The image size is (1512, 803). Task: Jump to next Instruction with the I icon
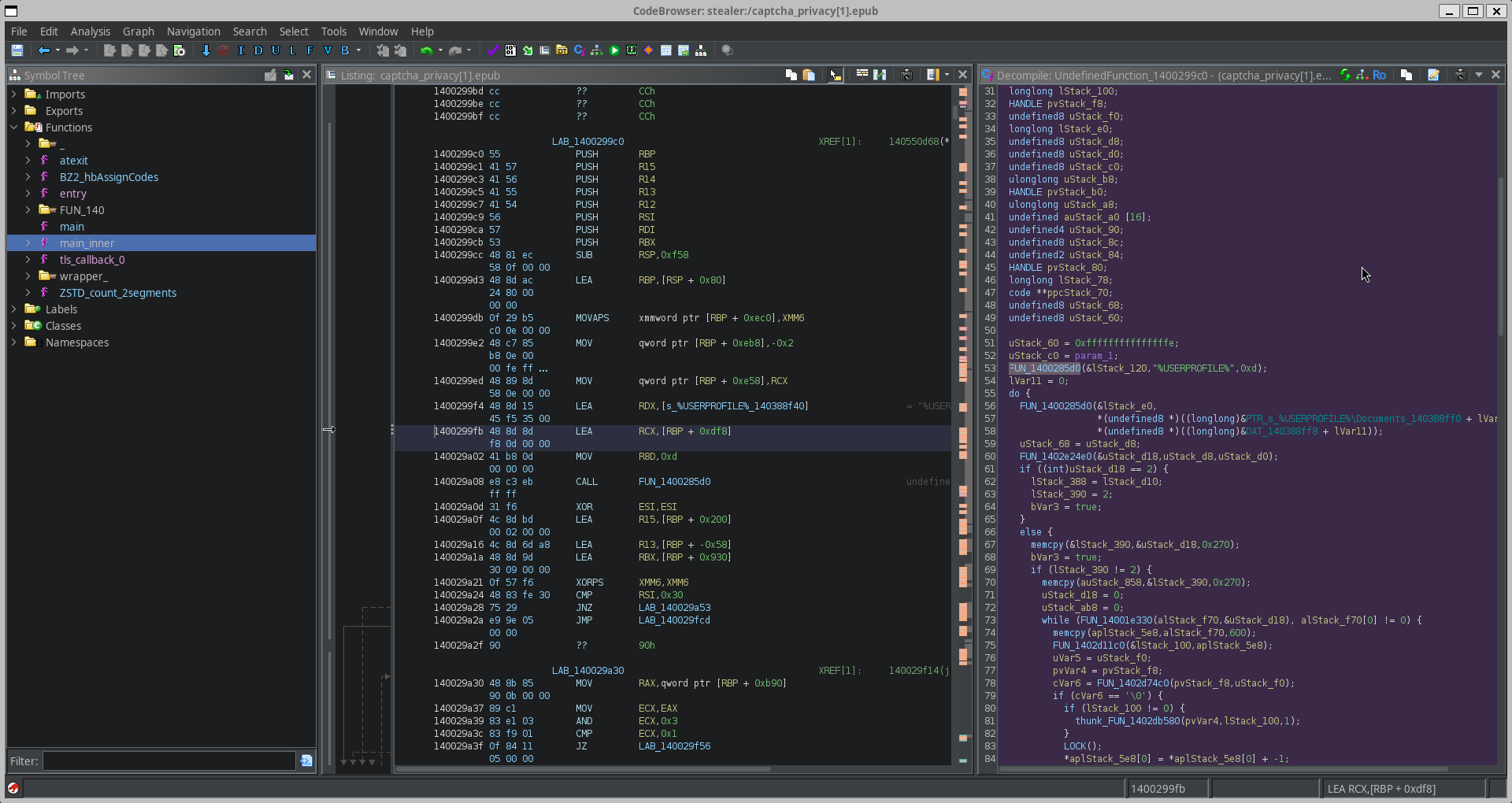(x=241, y=50)
